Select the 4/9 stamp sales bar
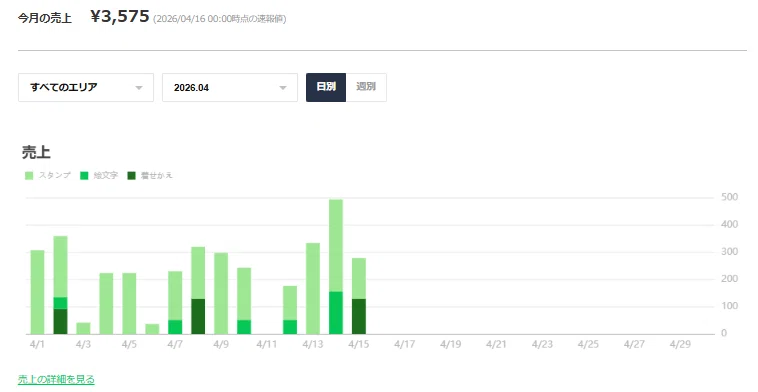758x392 pixels. point(221,293)
